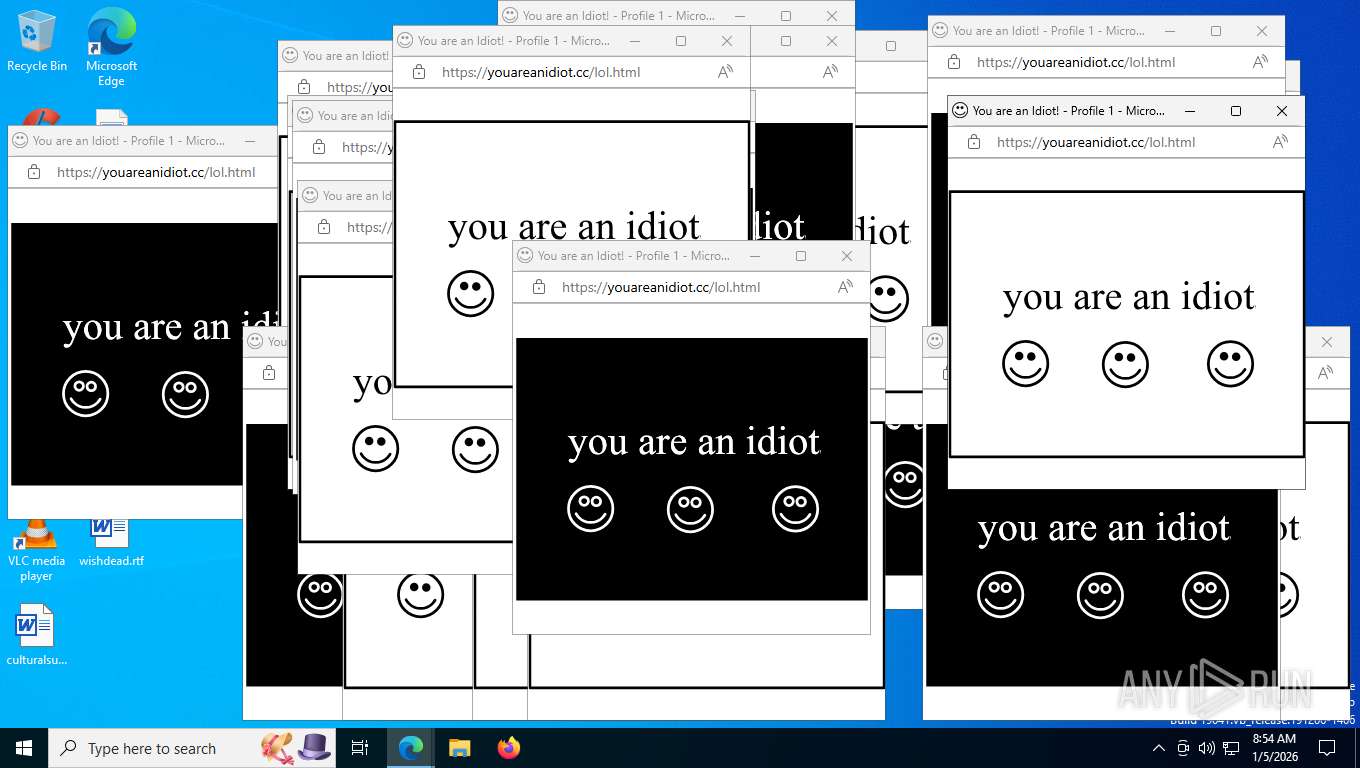The width and height of the screenshot is (1360, 768).
Task: Click smiley favicon of the topmost title bar
Action: (510, 16)
